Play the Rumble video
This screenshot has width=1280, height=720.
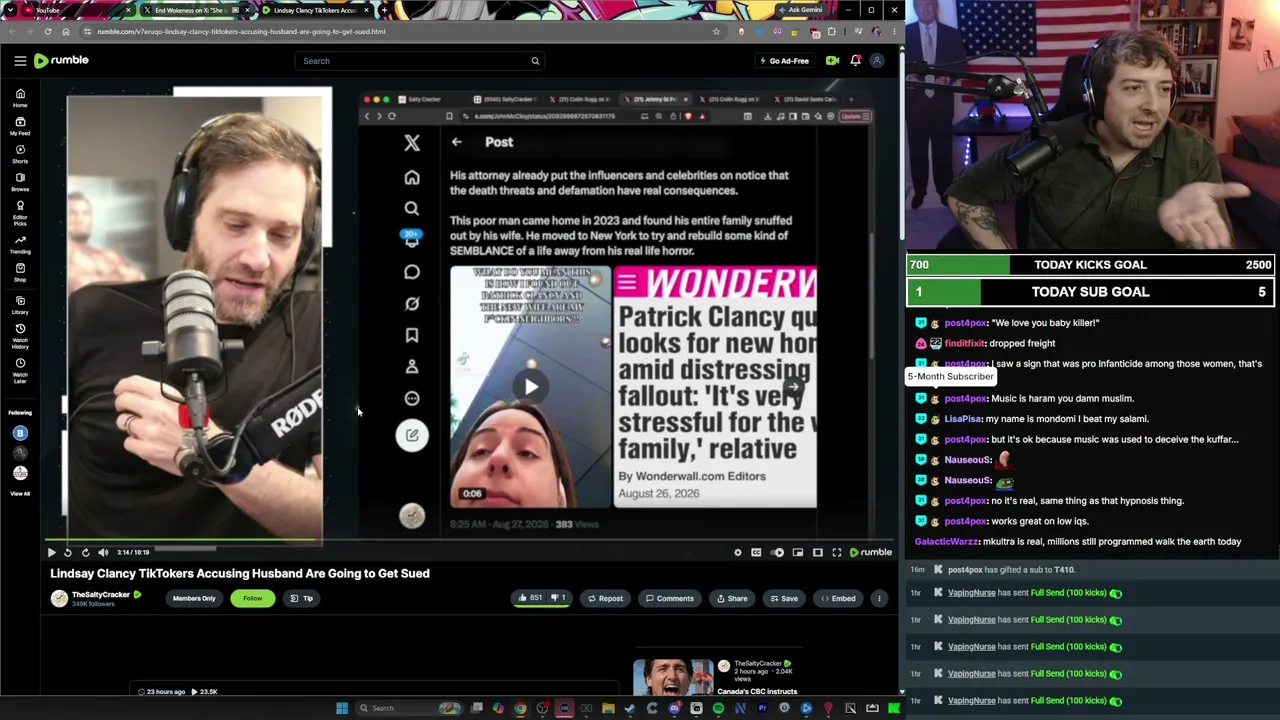pyautogui.click(x=51, y=552)
